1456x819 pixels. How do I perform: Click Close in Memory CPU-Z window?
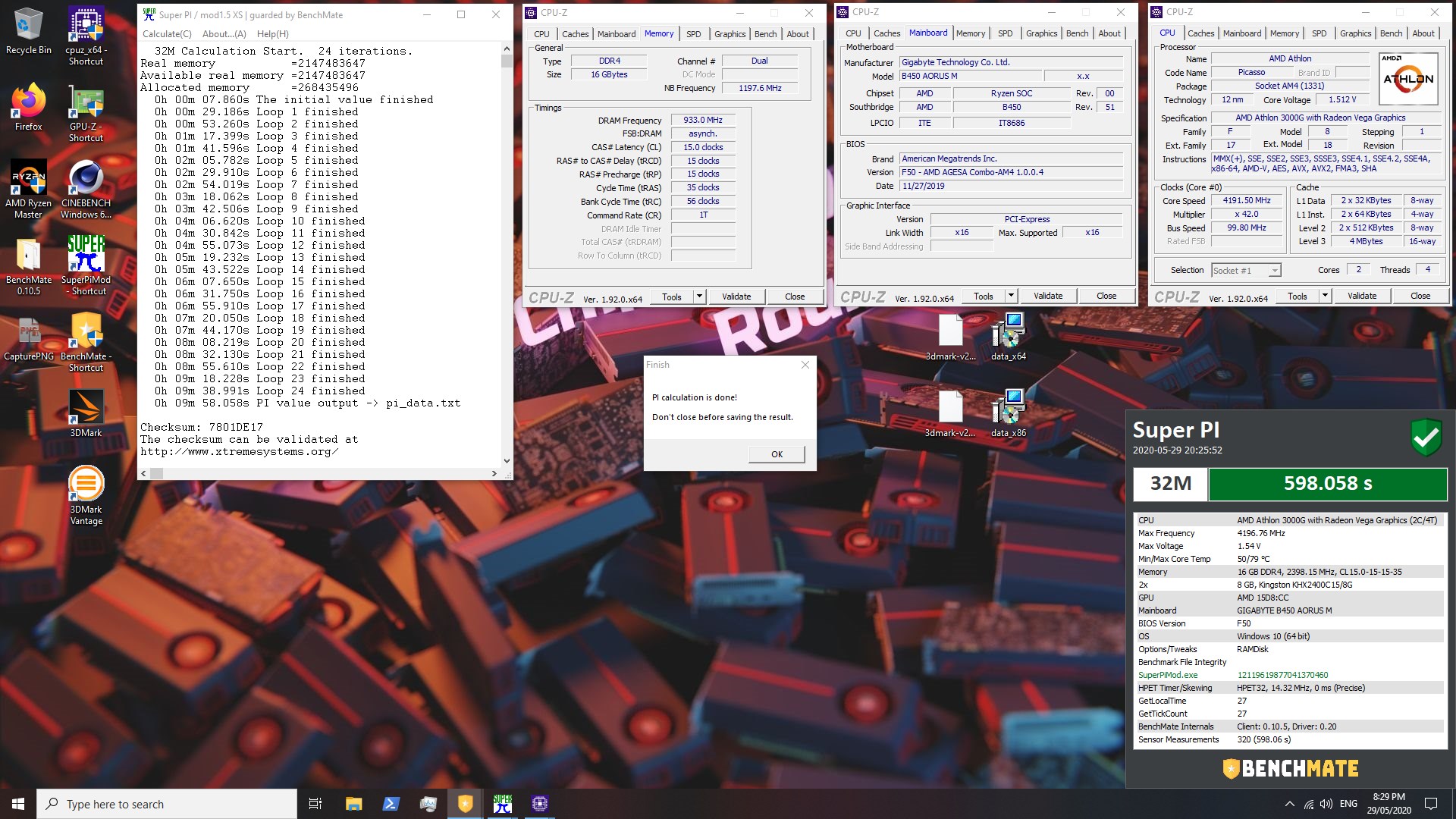795,297
